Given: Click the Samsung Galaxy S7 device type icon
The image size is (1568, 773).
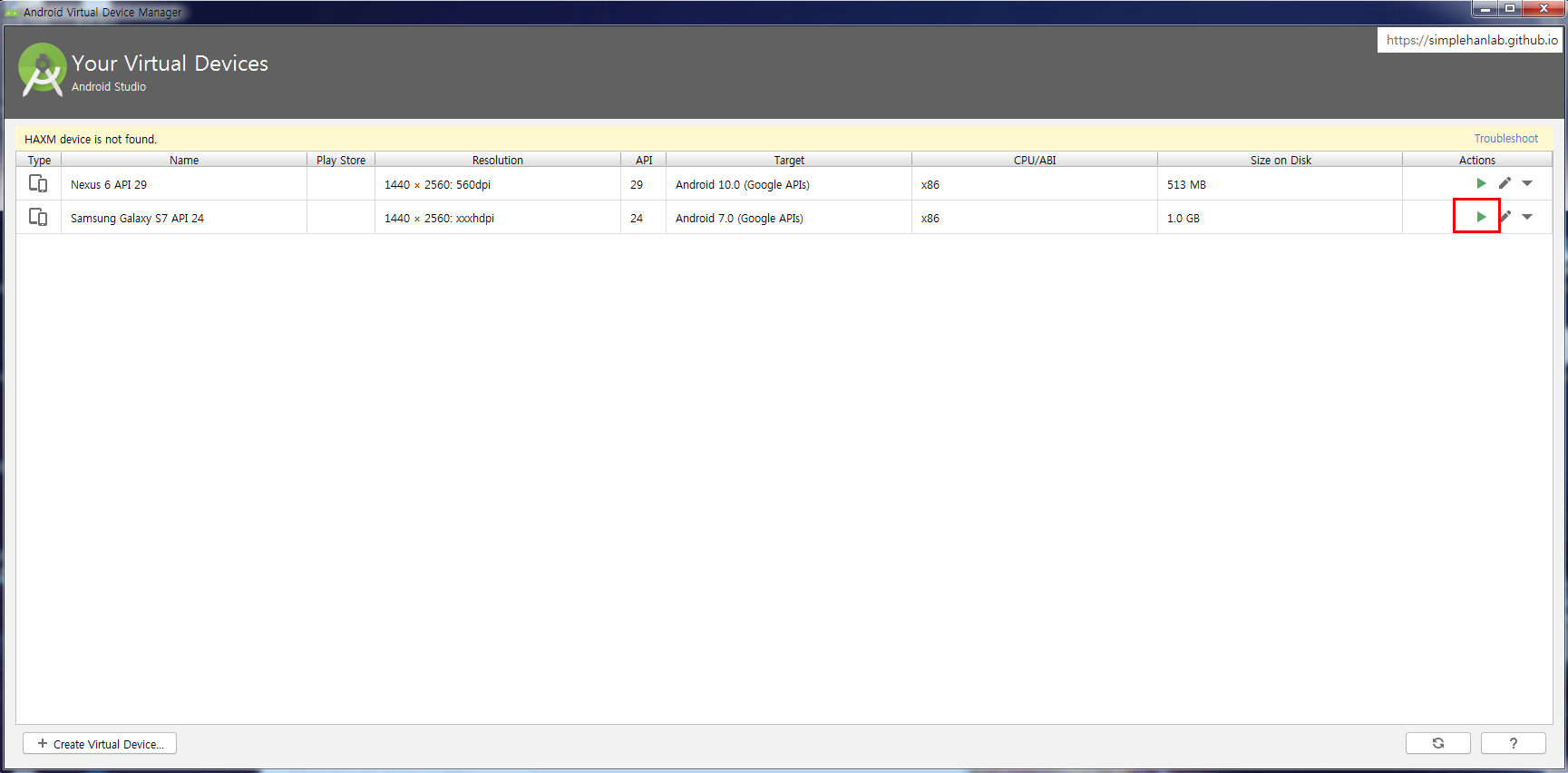Looking at the screenshot, I should (x=38, y=217).
